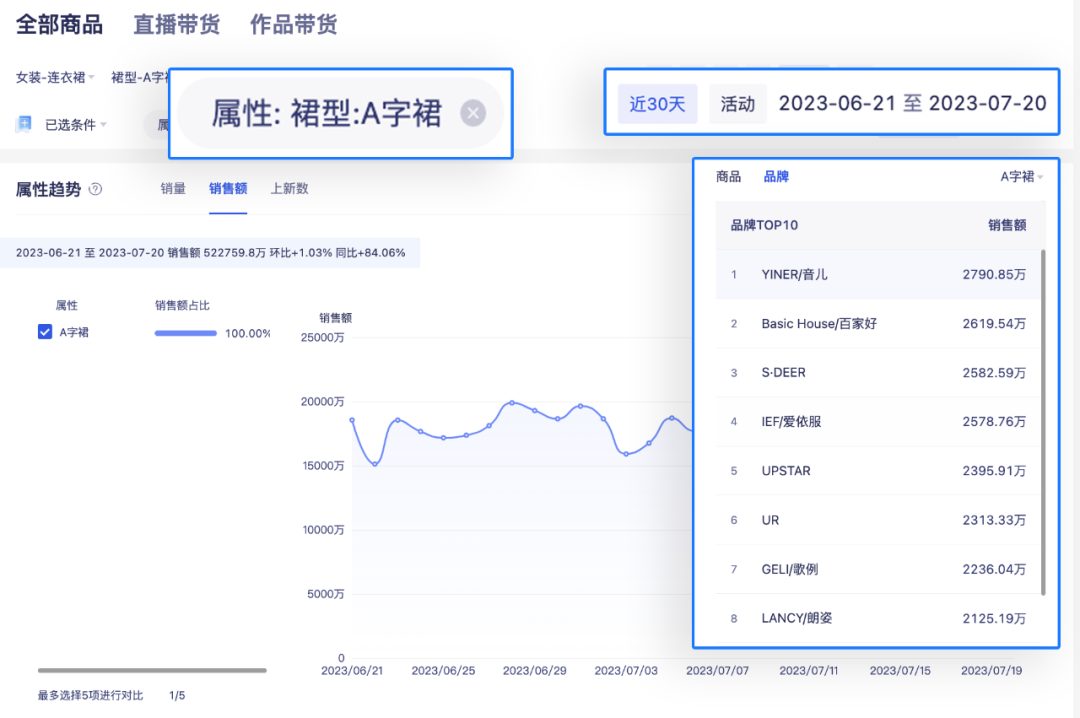The width and height of the screenshot is (1080, 718).
Task: Click the horizontal scrollbar under attribute list
Action: tap(152, 670)
